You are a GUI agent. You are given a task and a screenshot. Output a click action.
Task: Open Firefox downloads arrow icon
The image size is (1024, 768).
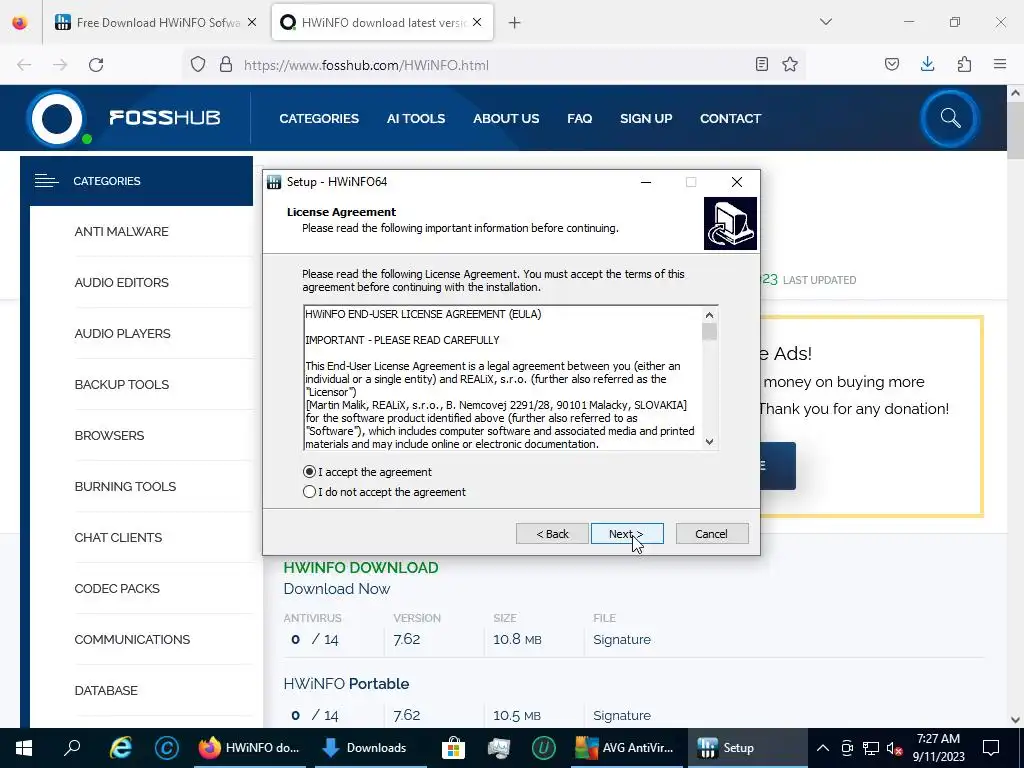coord(927,64)
